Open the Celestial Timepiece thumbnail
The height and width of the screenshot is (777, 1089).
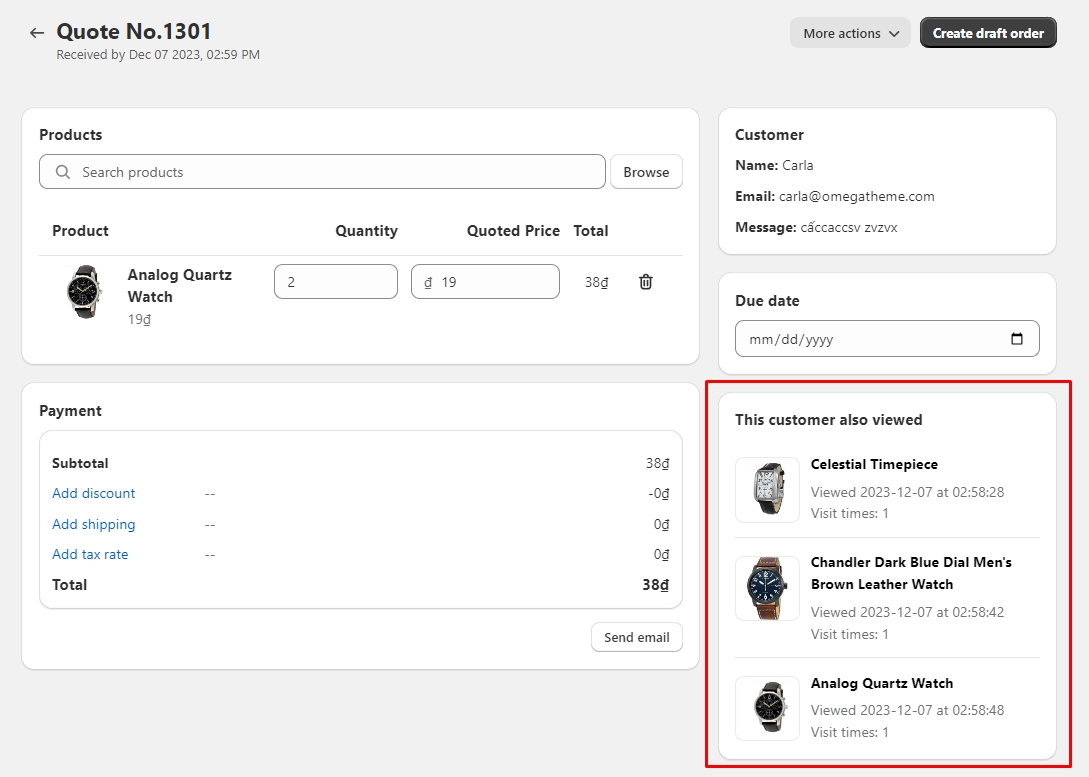click(767, 489)
